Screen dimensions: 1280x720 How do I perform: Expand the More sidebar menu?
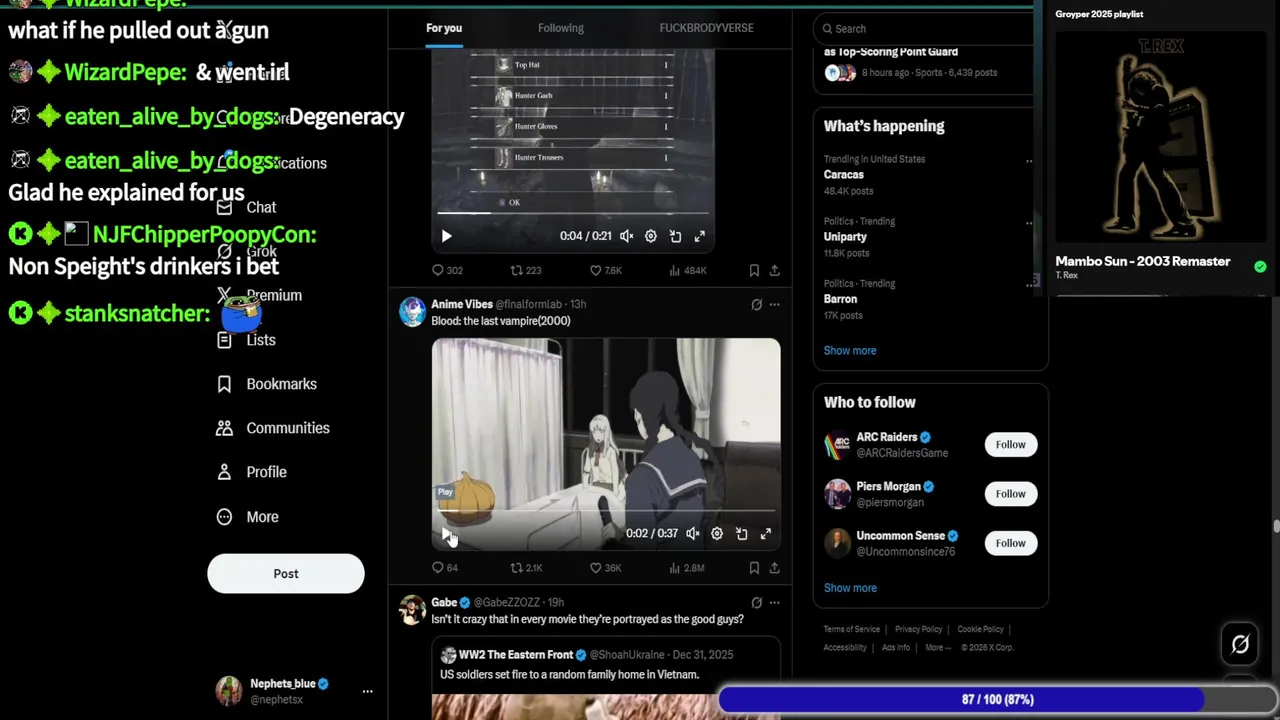[248, 517]
